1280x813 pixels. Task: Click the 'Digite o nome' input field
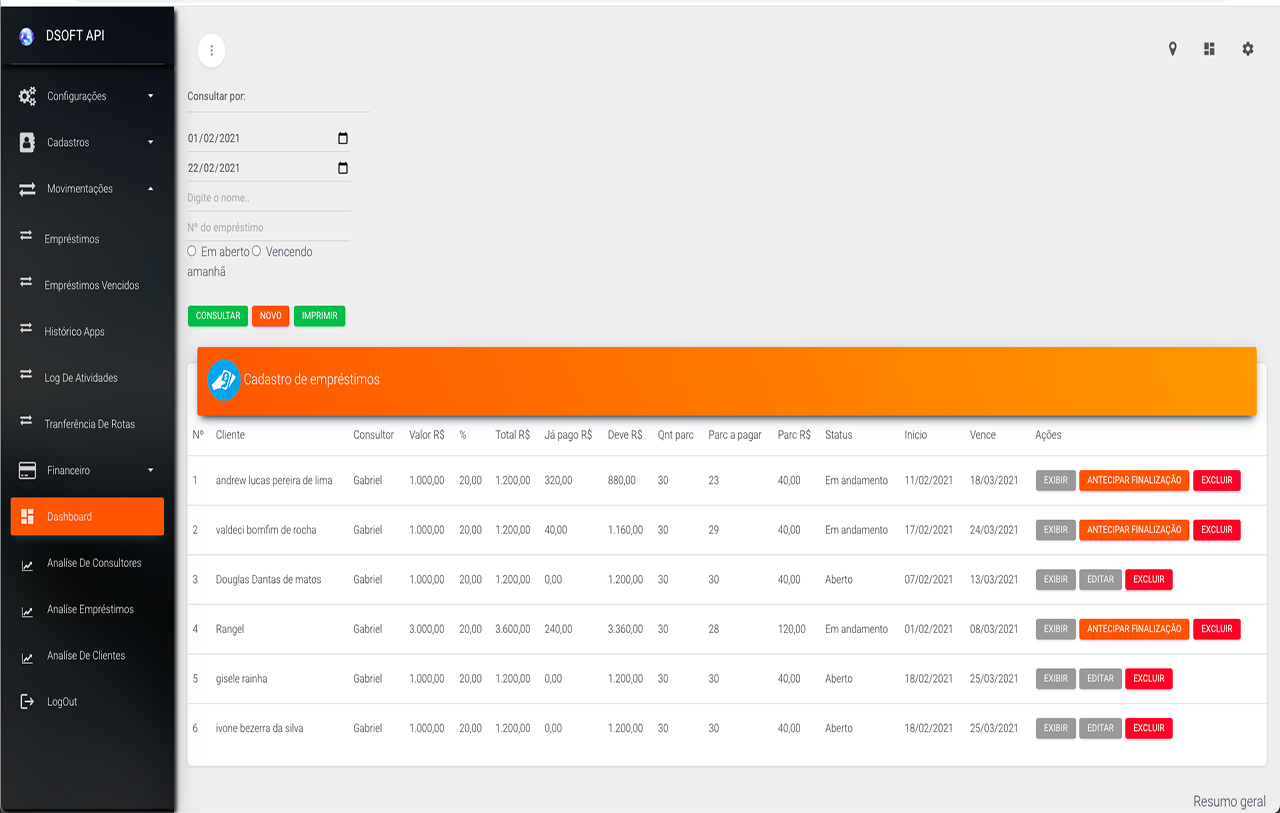[268, 198]
